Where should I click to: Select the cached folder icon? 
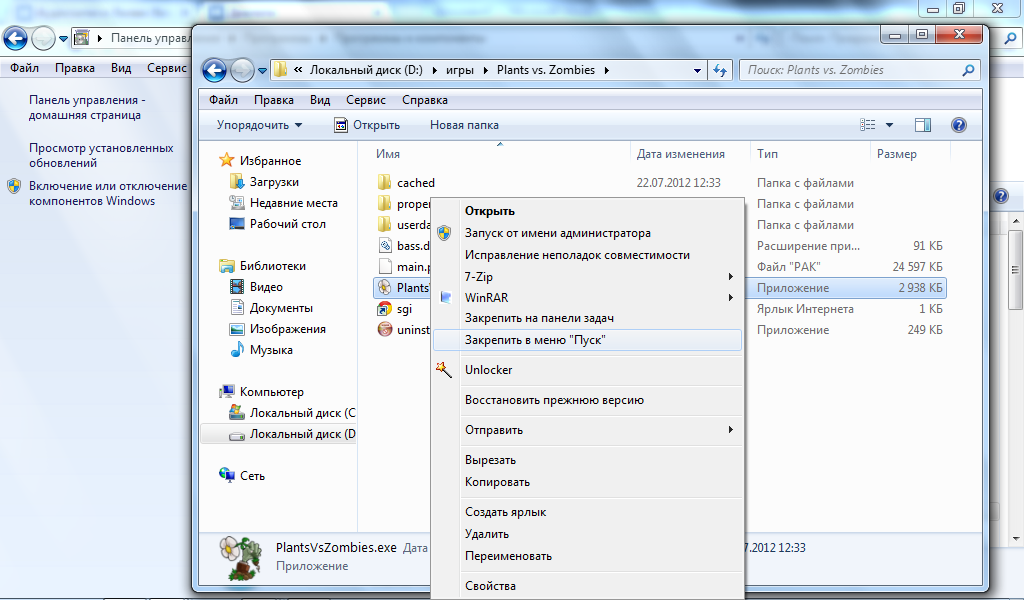(x=385, y=183)
